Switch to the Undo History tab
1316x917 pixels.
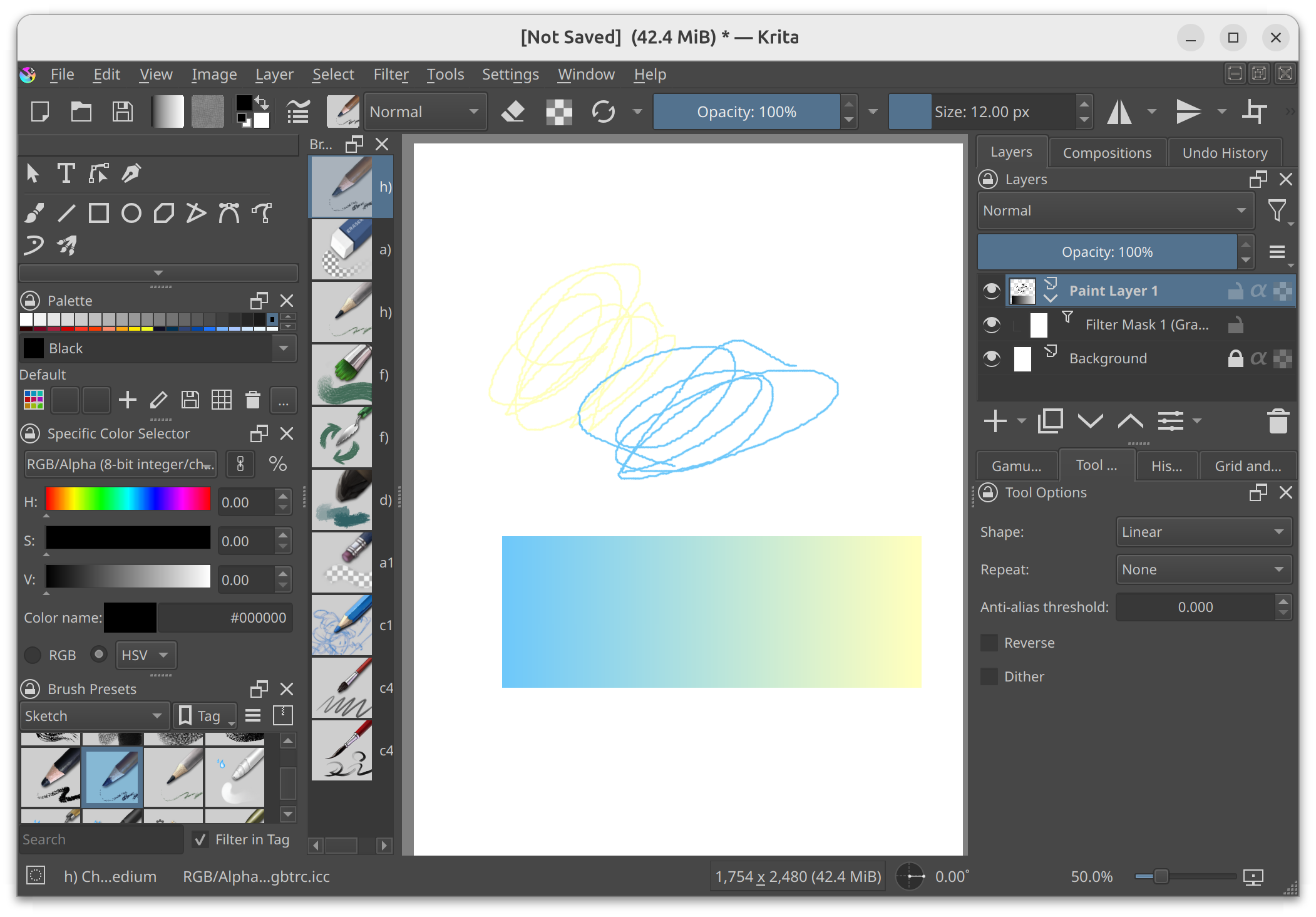coord(1224,153)
